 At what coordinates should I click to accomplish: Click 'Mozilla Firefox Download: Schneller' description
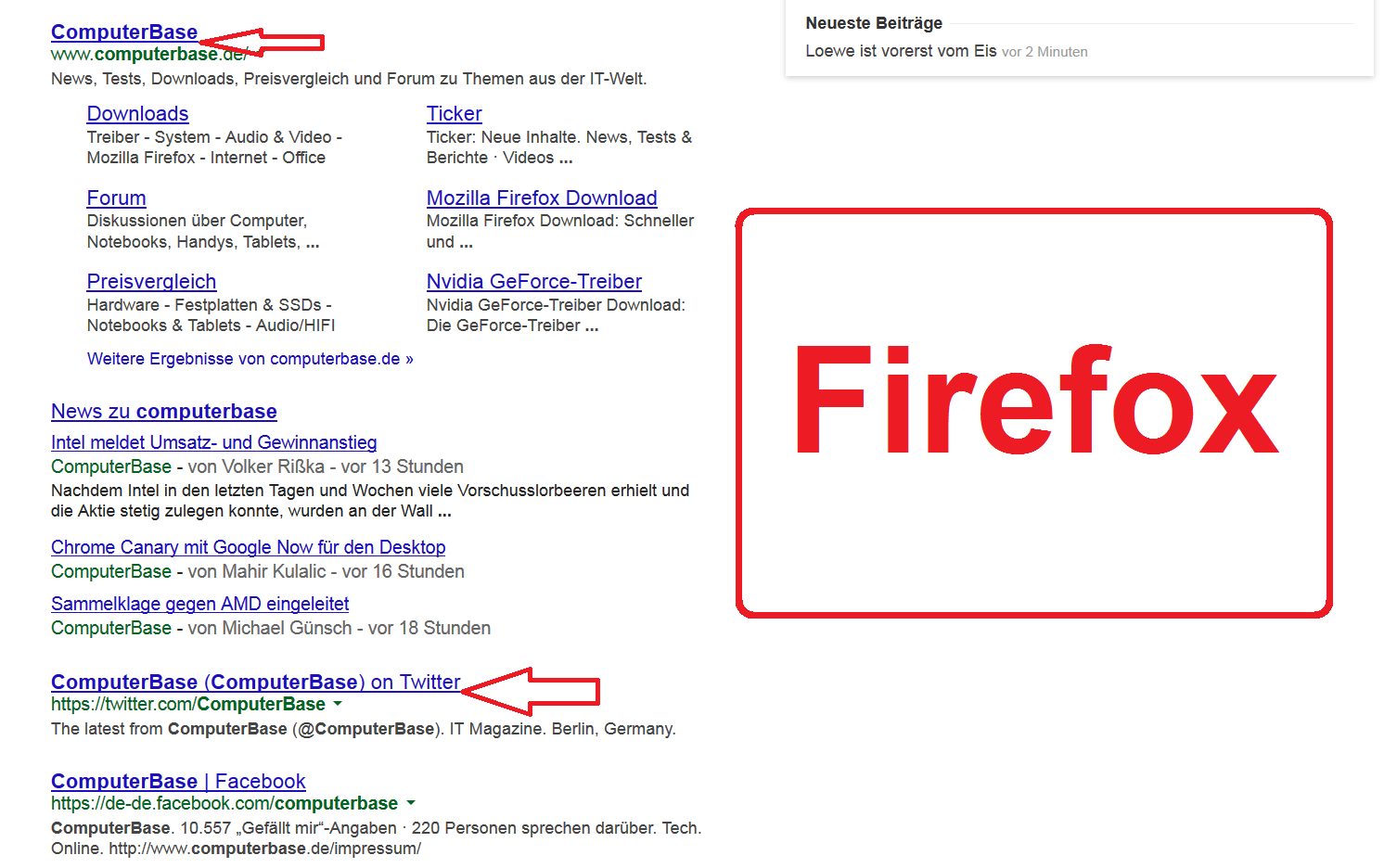(x=560, y=232)
